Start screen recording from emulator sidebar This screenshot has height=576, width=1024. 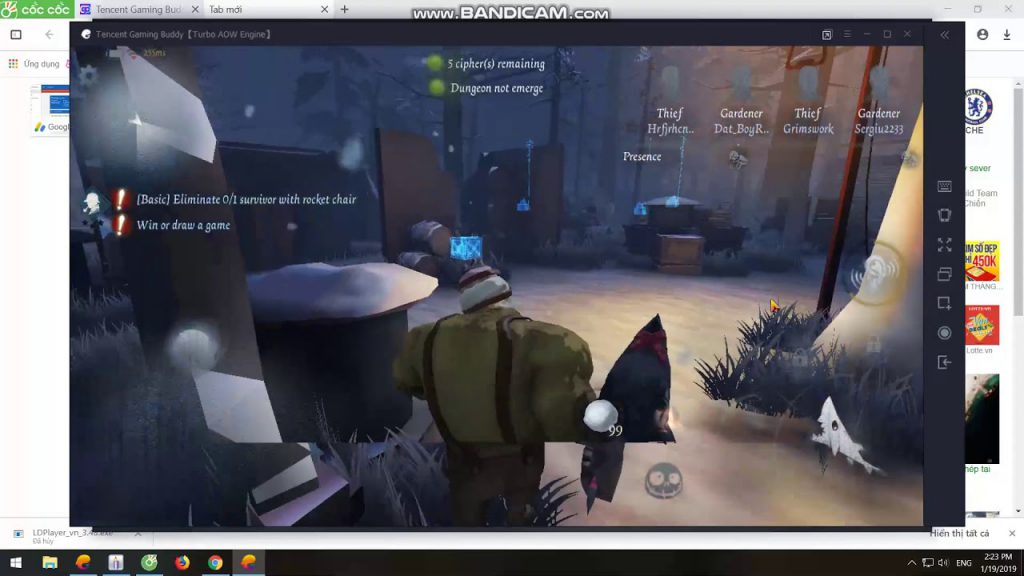944,333
